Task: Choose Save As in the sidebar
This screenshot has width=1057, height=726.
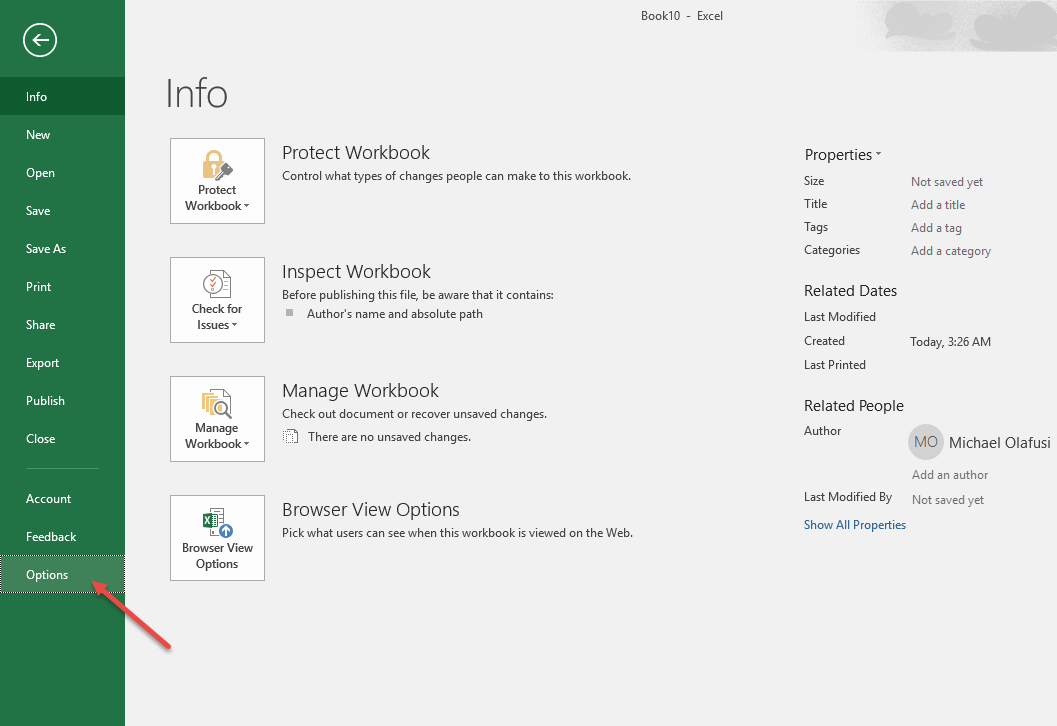Action: click(x=62, y=249)
